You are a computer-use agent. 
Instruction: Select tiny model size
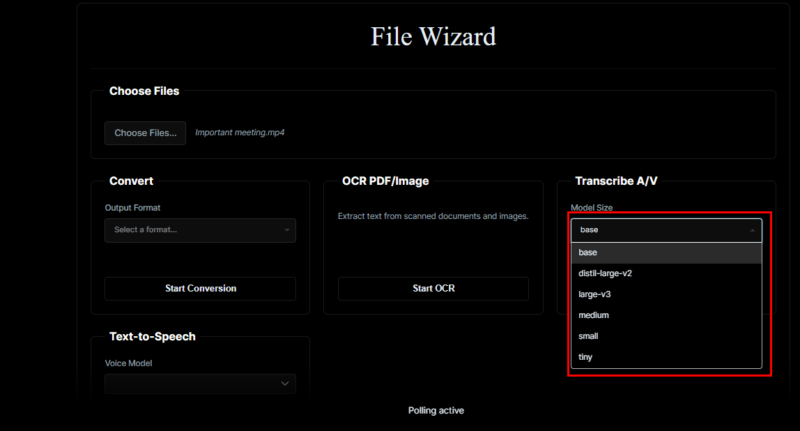click(666, 358)
